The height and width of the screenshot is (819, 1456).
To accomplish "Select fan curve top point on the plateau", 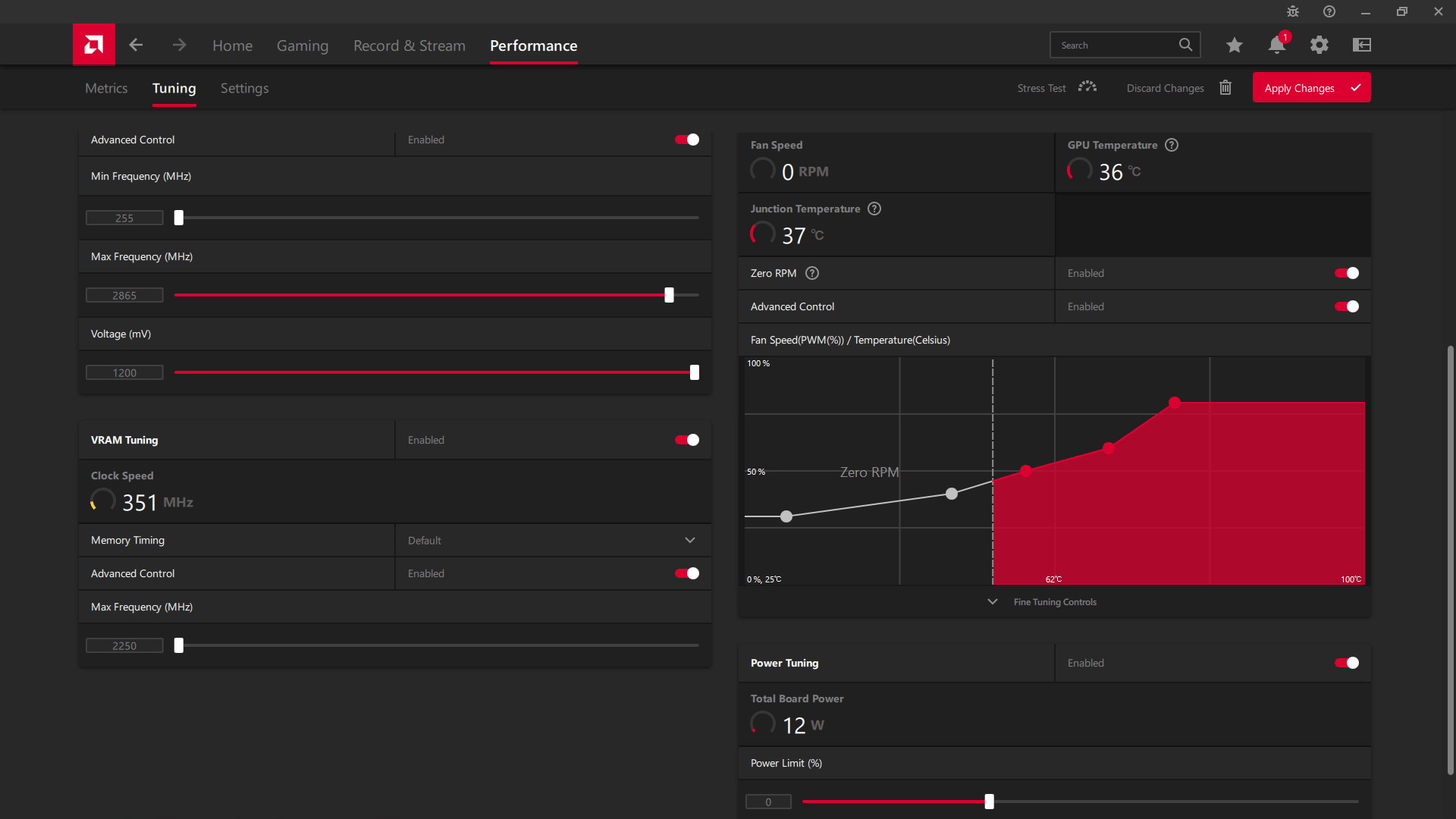I will (1175, 403).
